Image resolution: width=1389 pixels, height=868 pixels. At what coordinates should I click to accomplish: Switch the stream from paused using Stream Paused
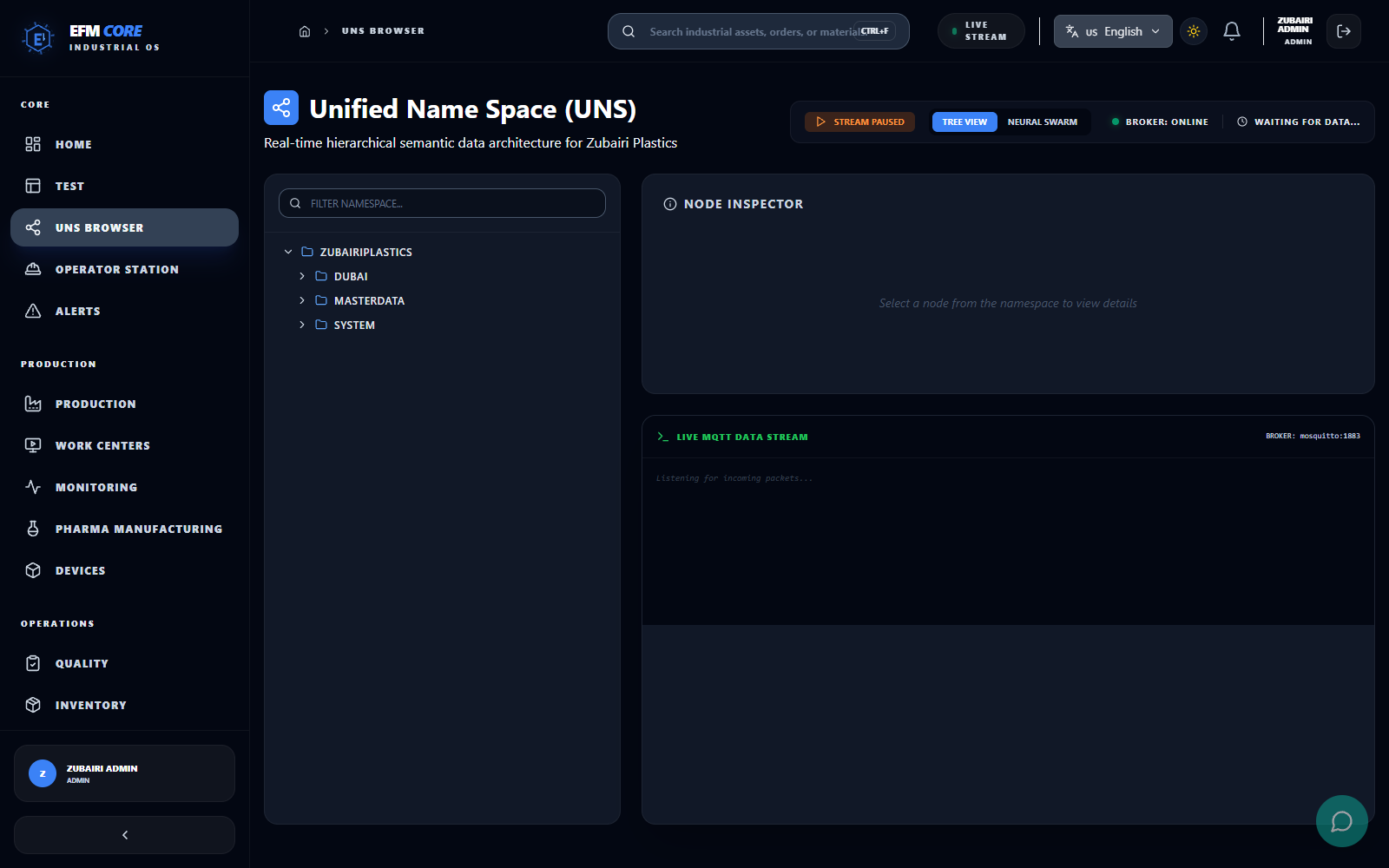[x=859, y=122]
